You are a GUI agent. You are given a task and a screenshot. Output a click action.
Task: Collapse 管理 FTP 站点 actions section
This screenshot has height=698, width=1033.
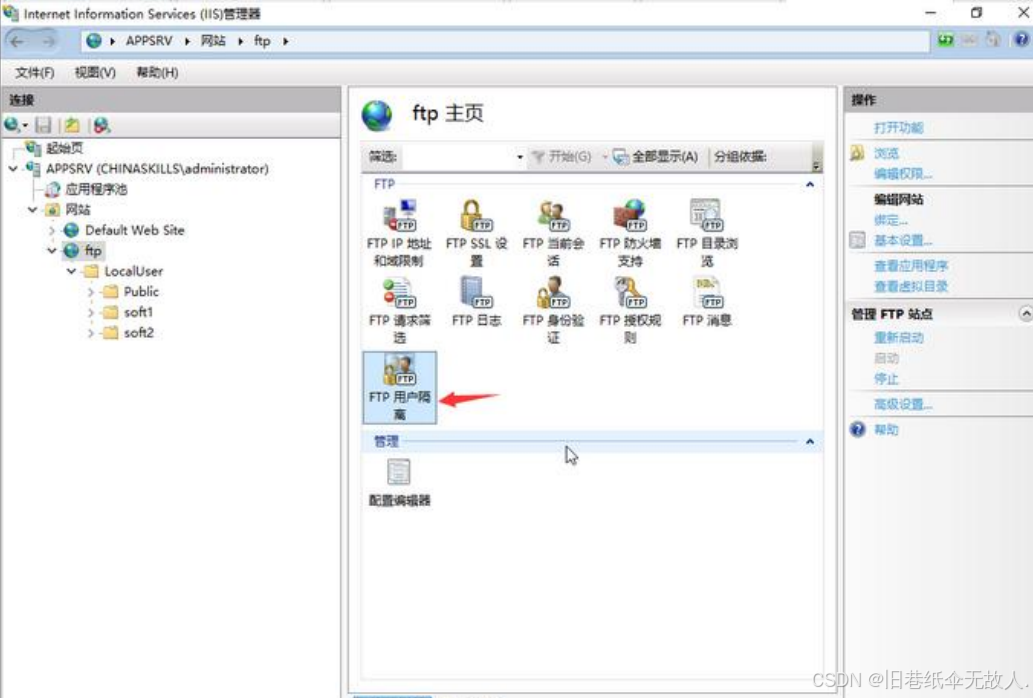tap(1025, 313)
